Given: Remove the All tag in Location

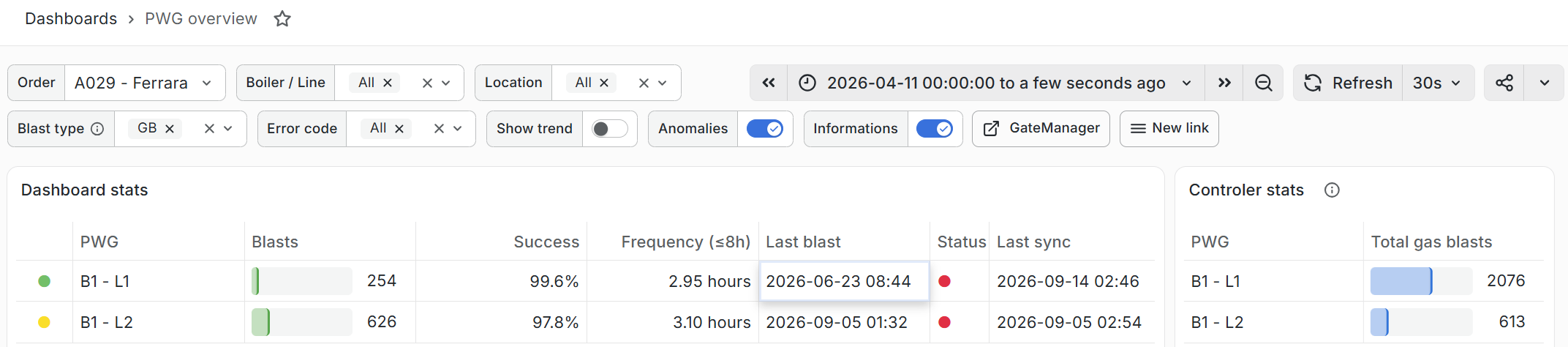Looking at the screenshot, I should 604,83.
